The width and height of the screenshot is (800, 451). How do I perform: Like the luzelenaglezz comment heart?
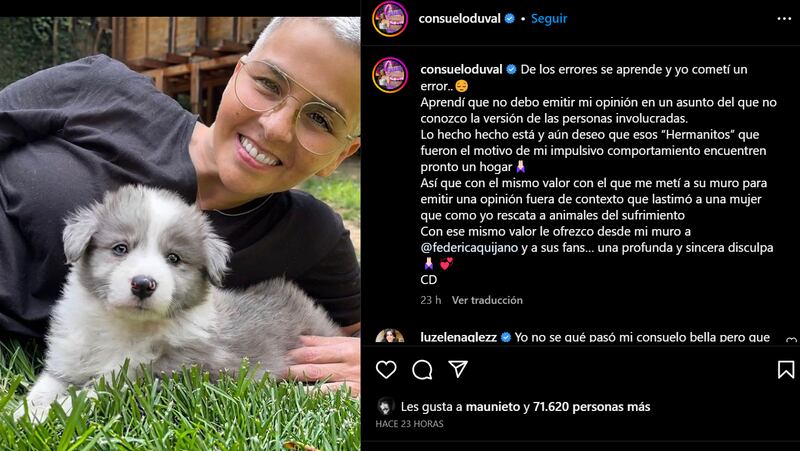[791, 339]
